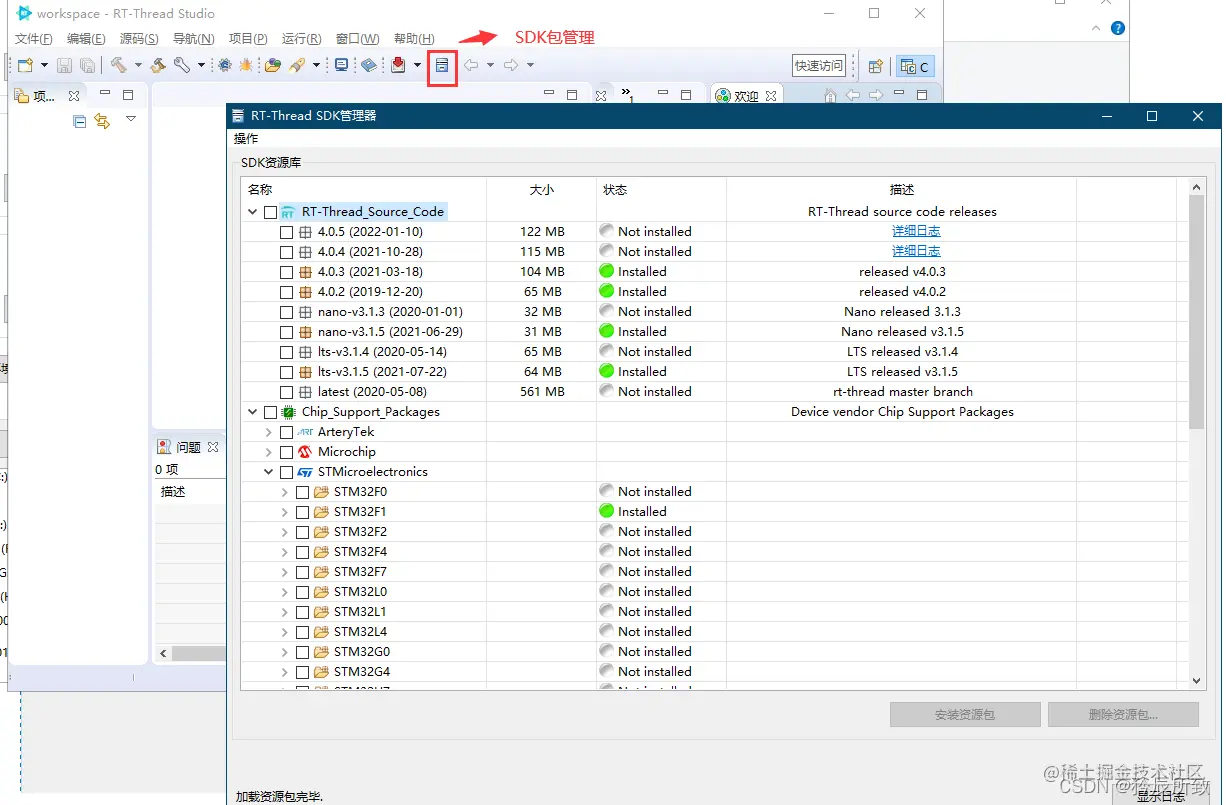The height and width of the screenshot is (805, 1226).
Task: Open the SDK manager toolbar icon
Action: 442,65
